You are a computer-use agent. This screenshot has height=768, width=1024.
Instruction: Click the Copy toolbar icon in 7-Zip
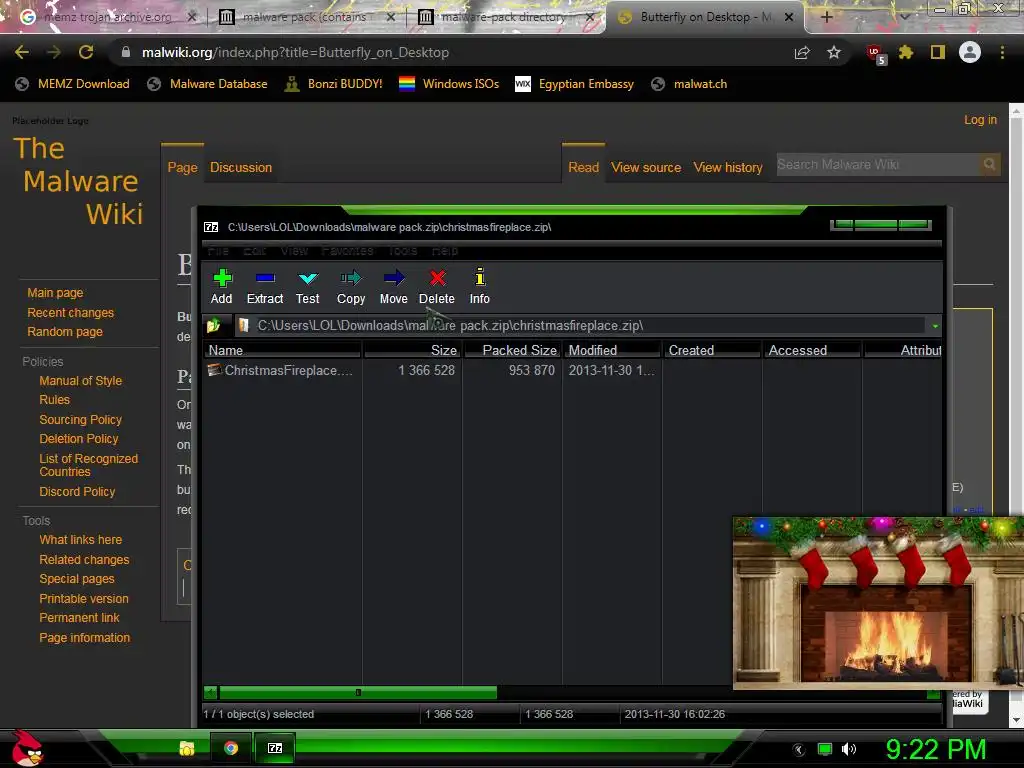pos(351,287)
